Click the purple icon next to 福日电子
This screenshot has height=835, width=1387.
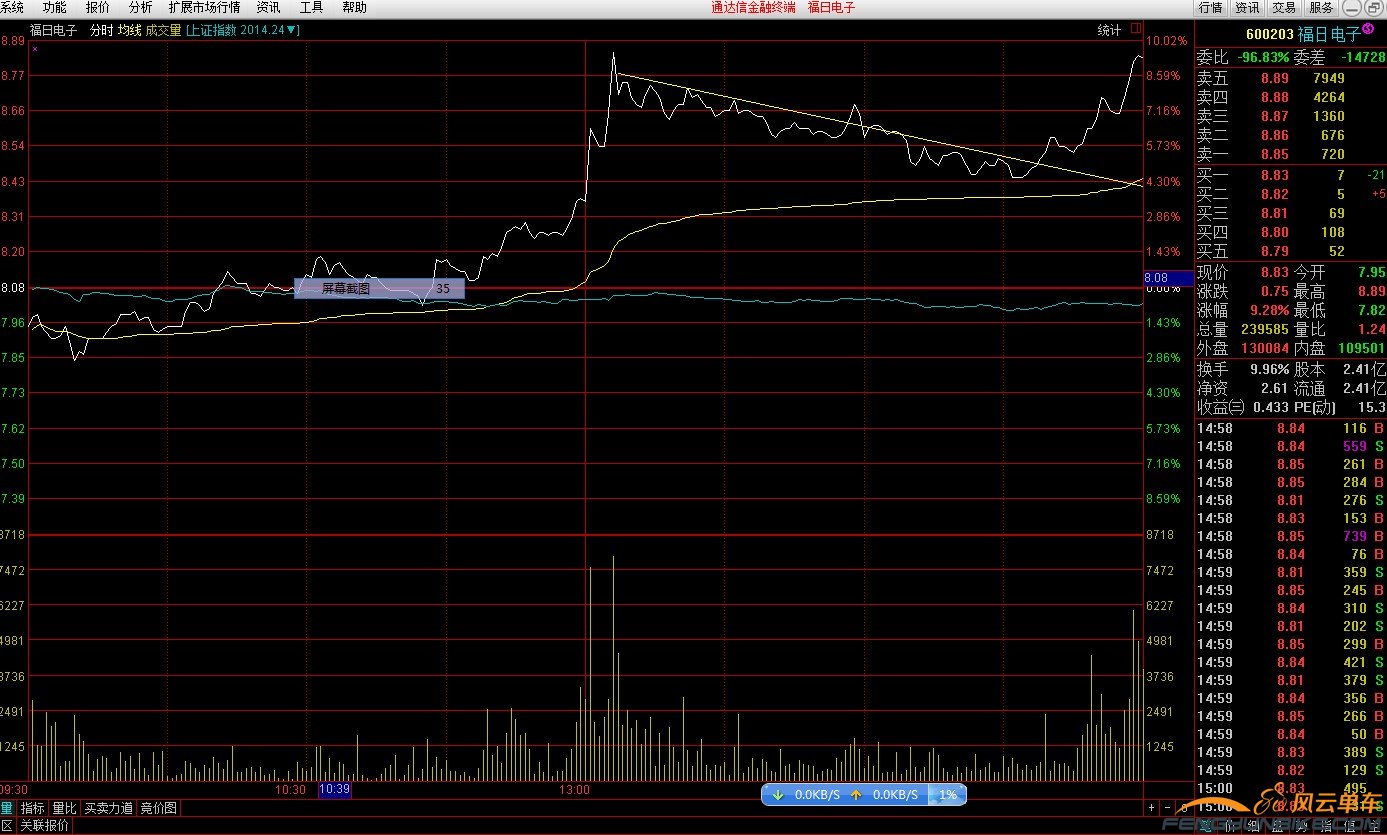pyautogui.click(x=1367, y=30)
